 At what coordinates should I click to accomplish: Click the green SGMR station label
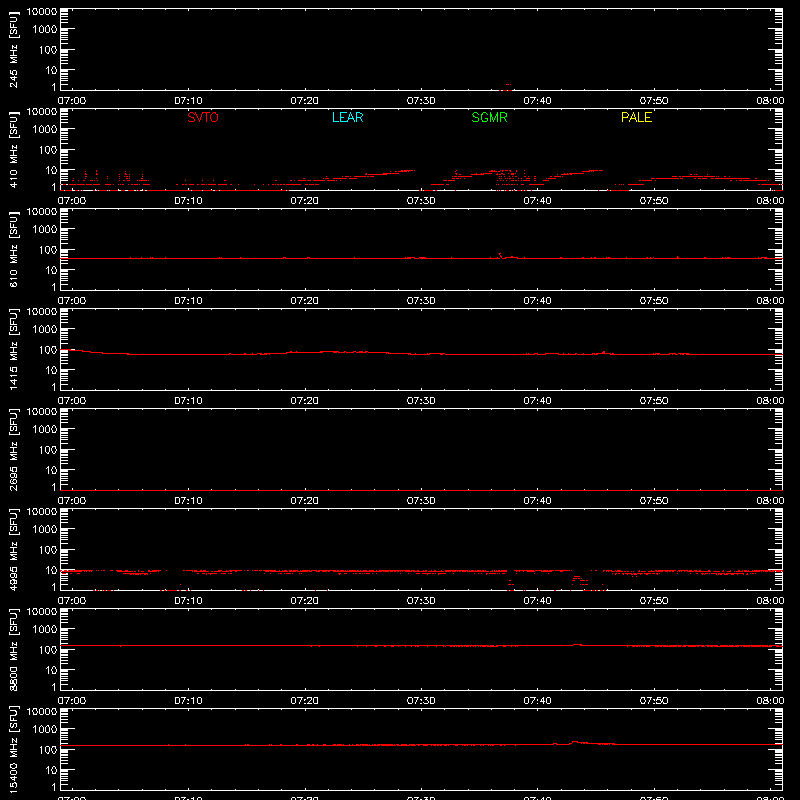[x=489, y=117]
